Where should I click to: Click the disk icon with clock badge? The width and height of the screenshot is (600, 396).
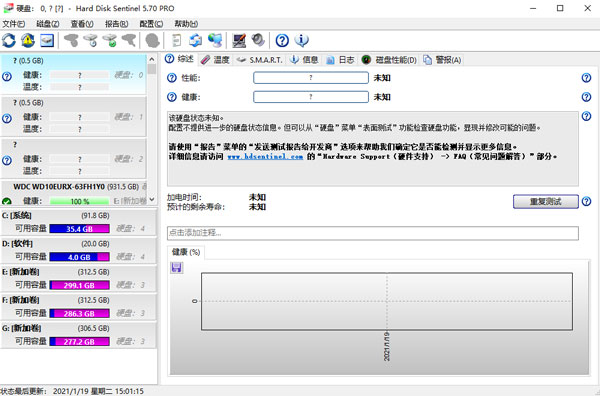tap(91, 40)
